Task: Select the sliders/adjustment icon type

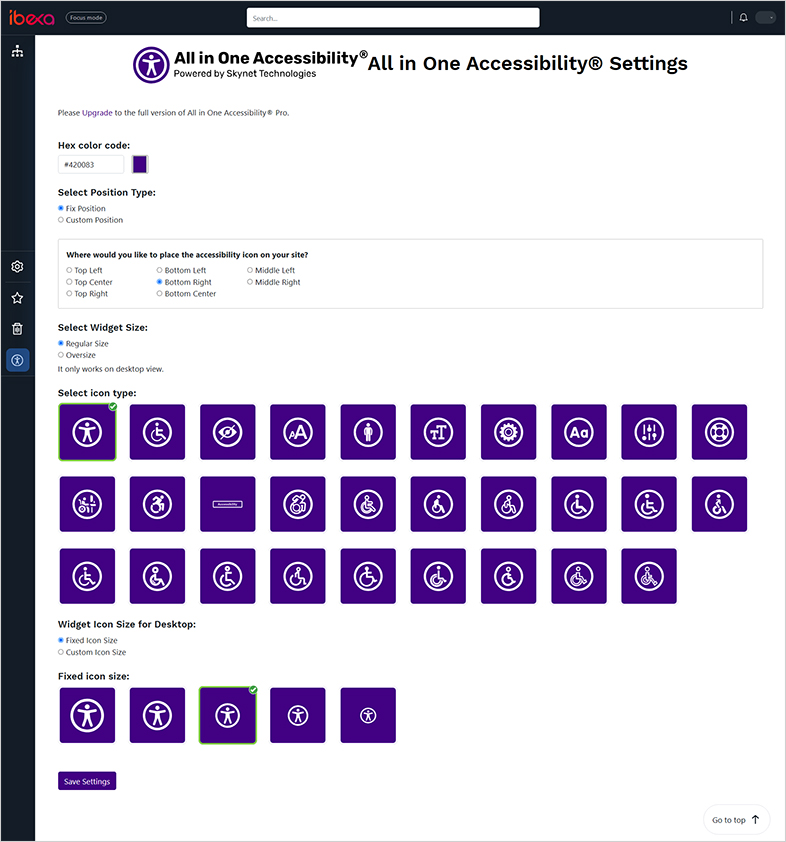Action: click(649, 432)
